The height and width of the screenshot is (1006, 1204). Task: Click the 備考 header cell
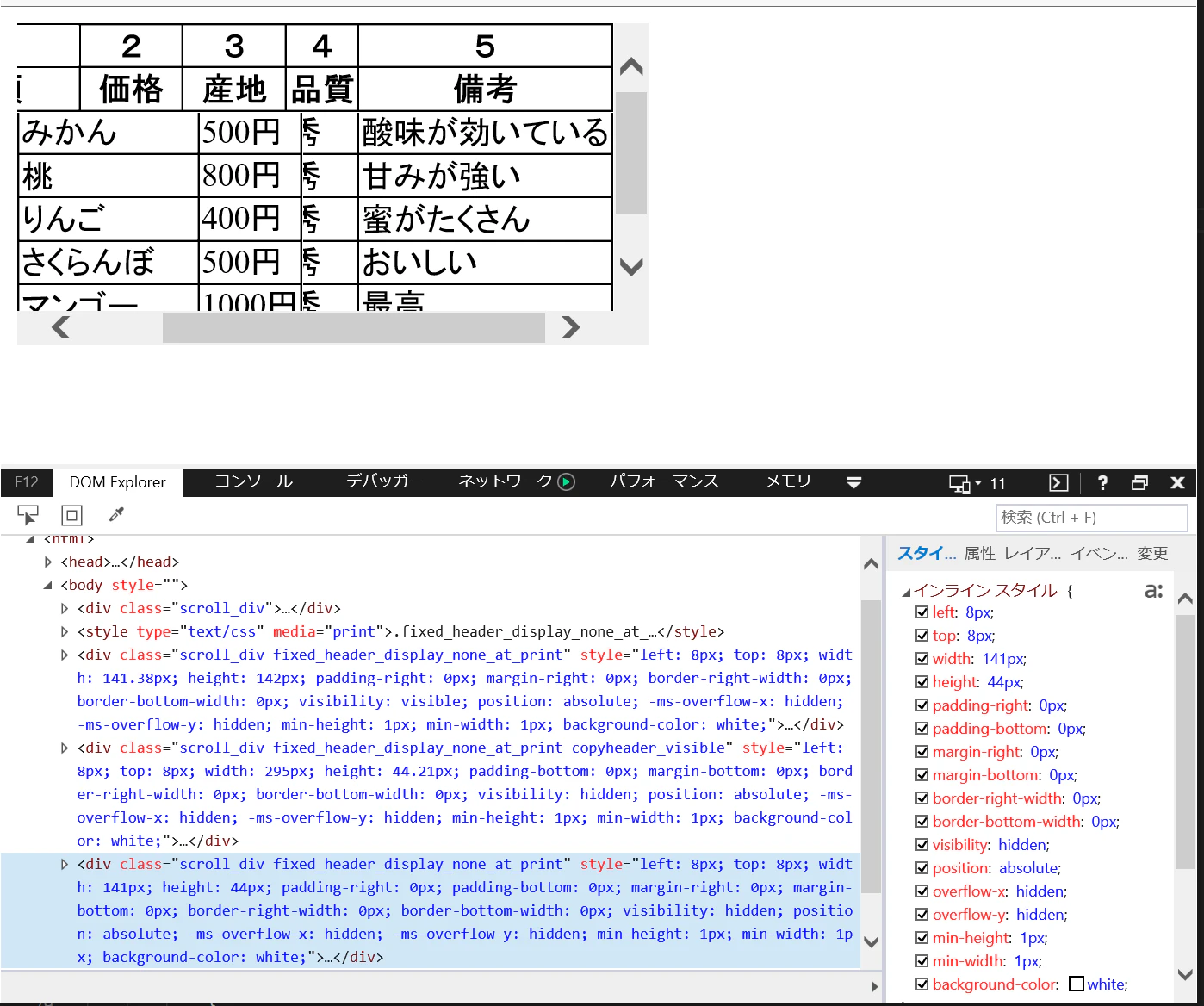[x=485, y=90]
